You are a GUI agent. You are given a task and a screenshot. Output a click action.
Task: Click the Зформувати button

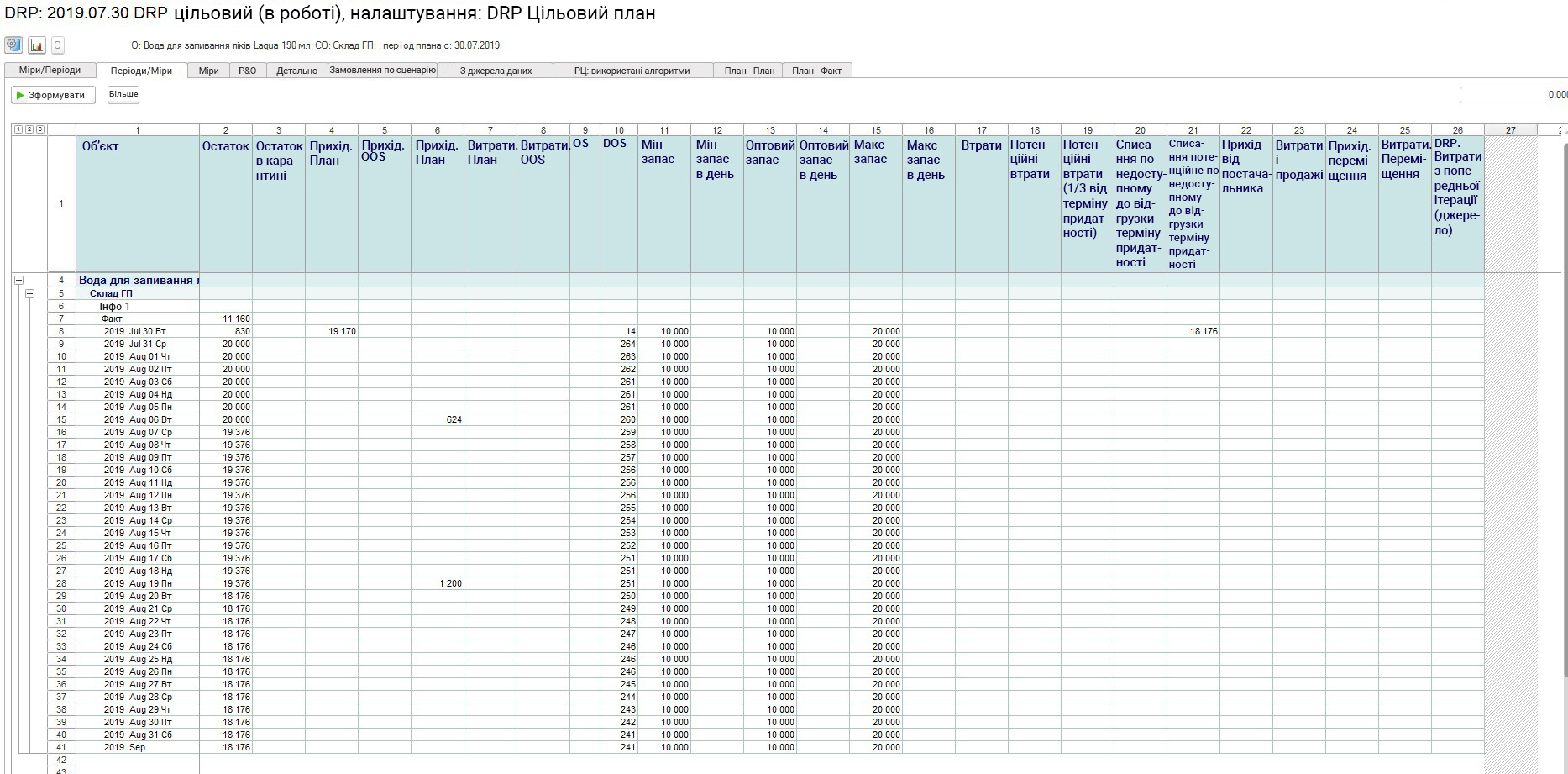53,95
